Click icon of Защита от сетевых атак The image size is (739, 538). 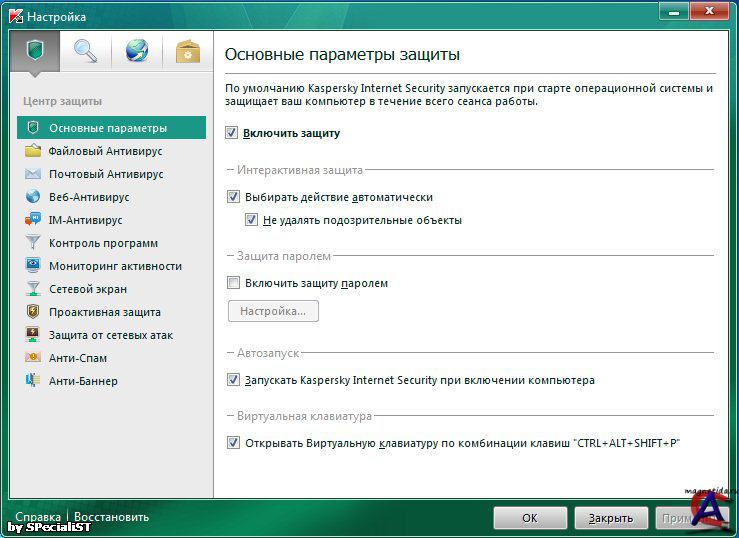coord(33,335)
